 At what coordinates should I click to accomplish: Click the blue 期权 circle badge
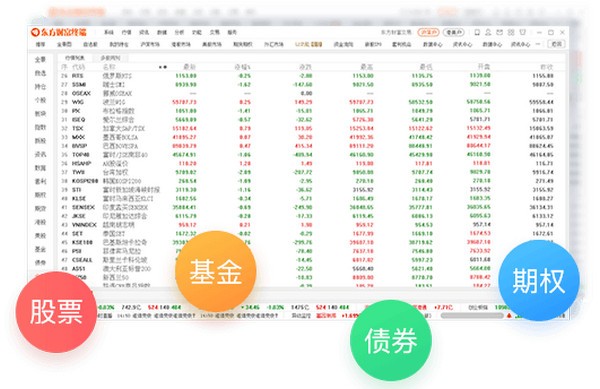539,280
